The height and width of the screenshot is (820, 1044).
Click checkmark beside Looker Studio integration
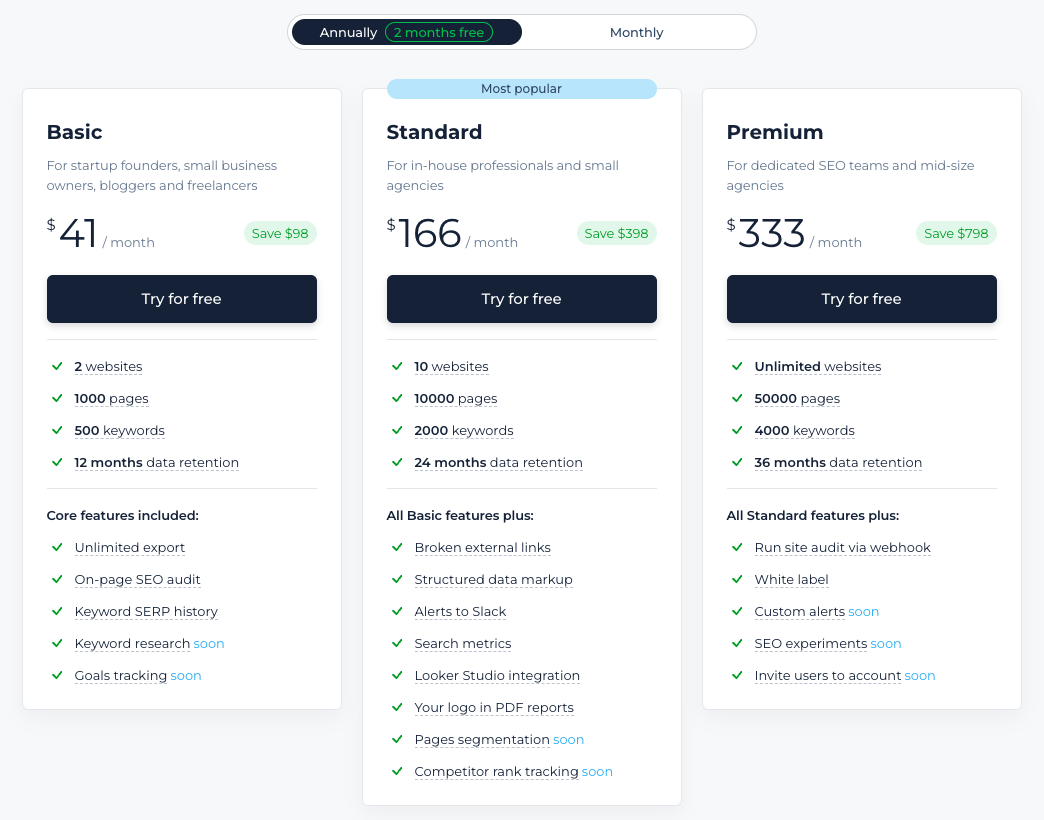click(397, 675)
